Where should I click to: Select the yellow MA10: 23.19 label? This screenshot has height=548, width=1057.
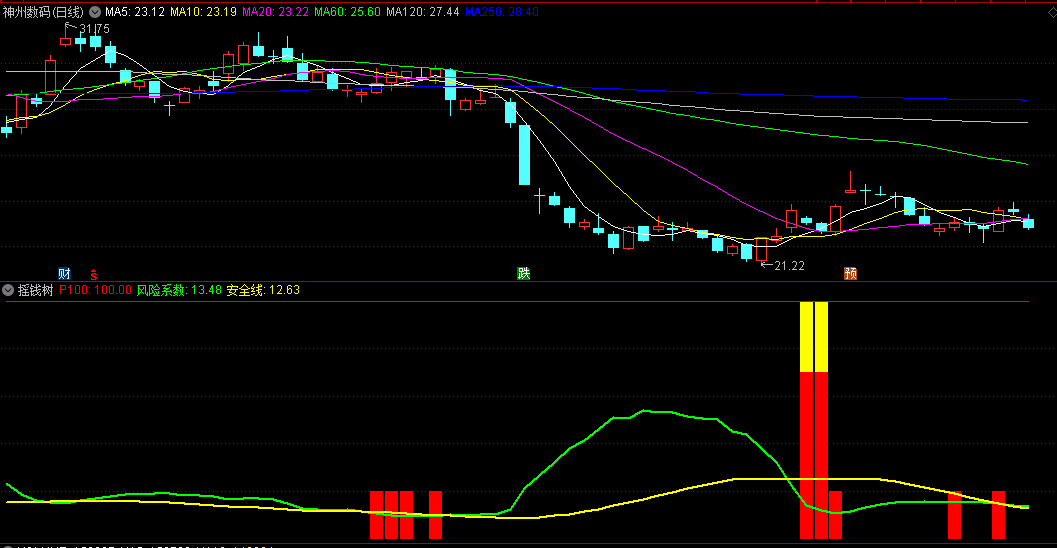[x=203, y=12]
